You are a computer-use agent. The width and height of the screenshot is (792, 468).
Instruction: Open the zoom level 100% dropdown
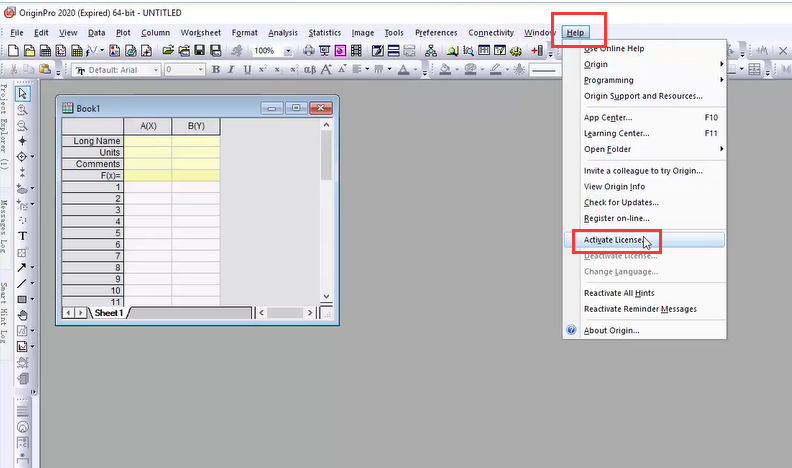point(288,50)
